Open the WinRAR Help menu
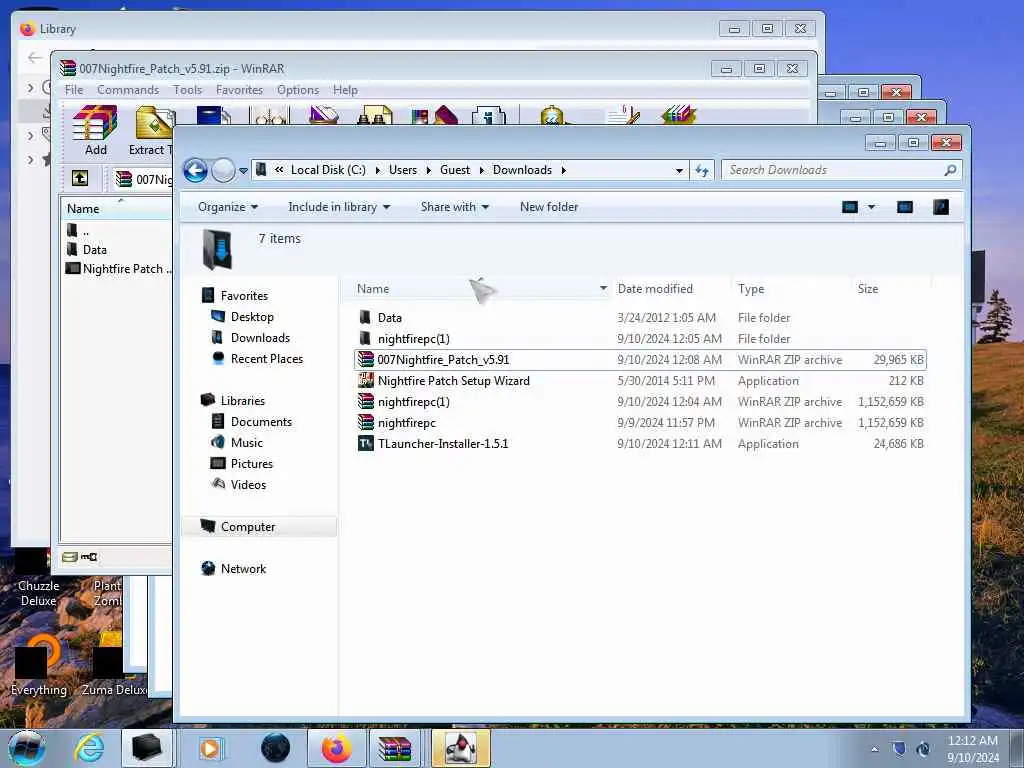The height and width of the screenshot is (768, 1024). click(345, 90)
